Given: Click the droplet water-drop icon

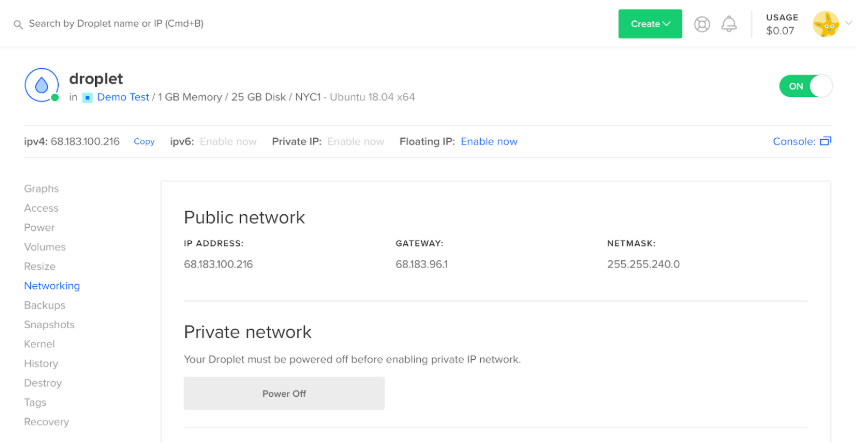Looking at the screenshot, I should point(41,86).
